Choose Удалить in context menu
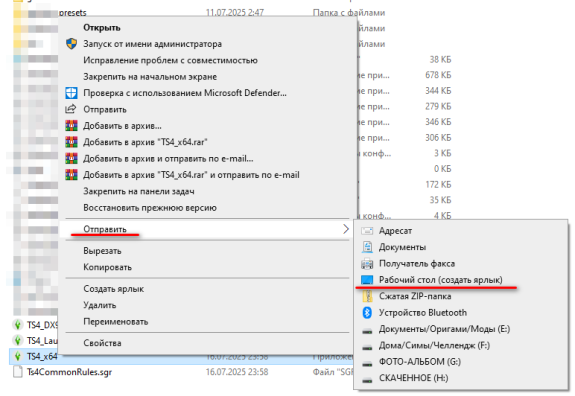 click(99, 305)
